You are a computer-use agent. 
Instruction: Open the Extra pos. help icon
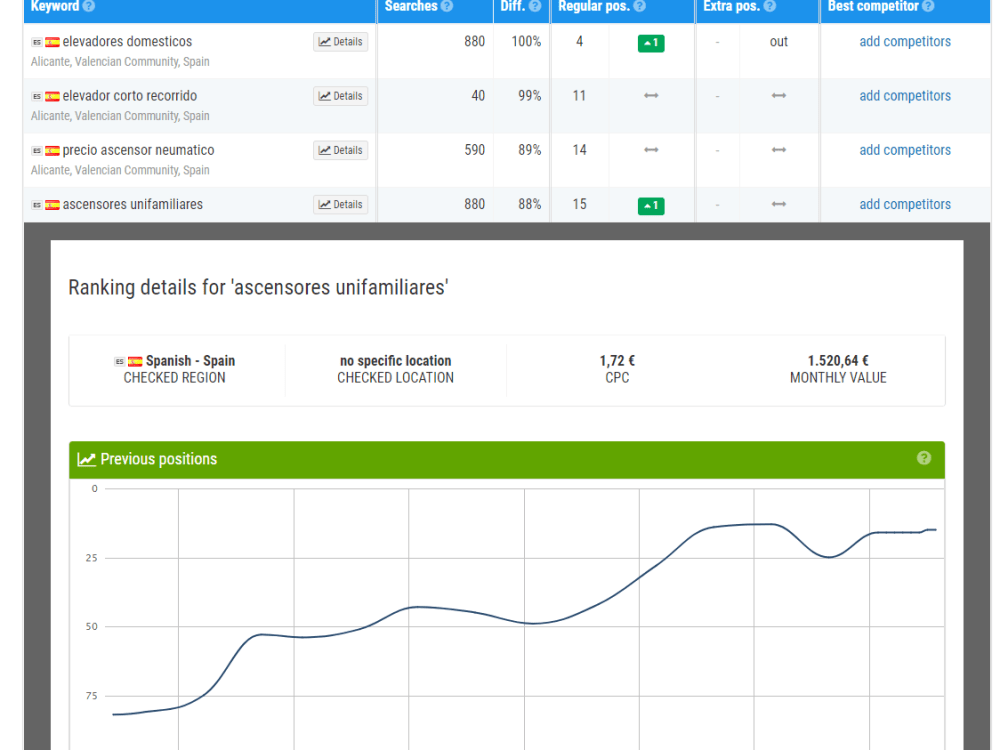[770, 6]
